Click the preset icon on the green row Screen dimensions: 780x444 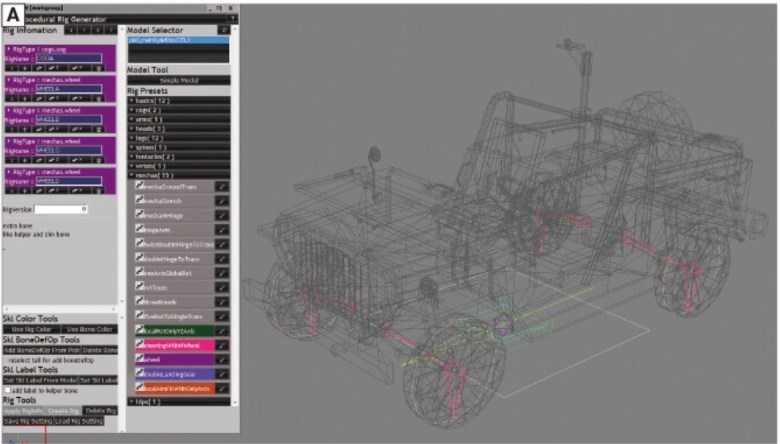[x=140, y=330]
